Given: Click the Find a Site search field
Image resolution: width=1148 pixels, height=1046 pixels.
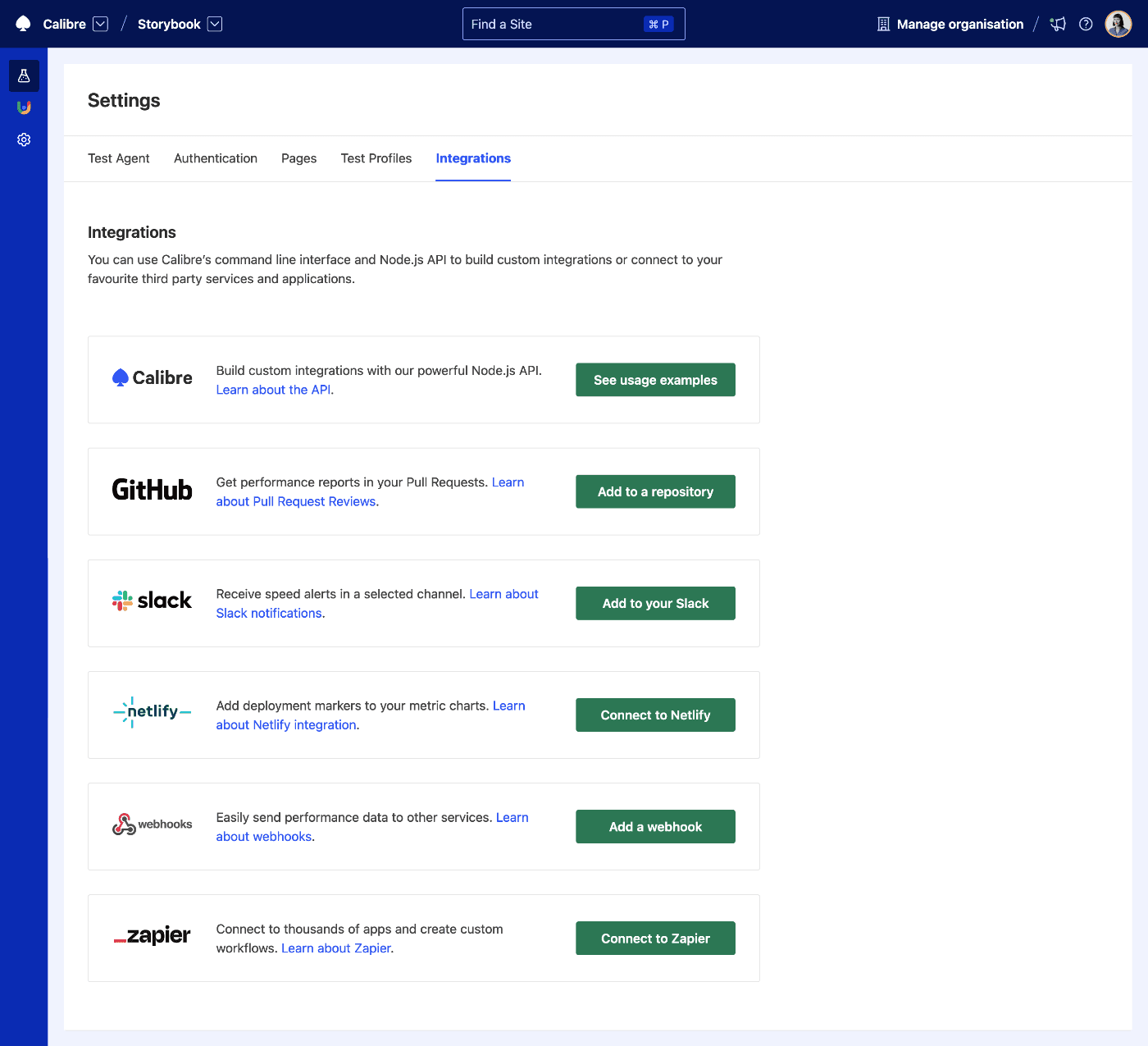Looking at the screenshot, I should click(x=573, y=24).
